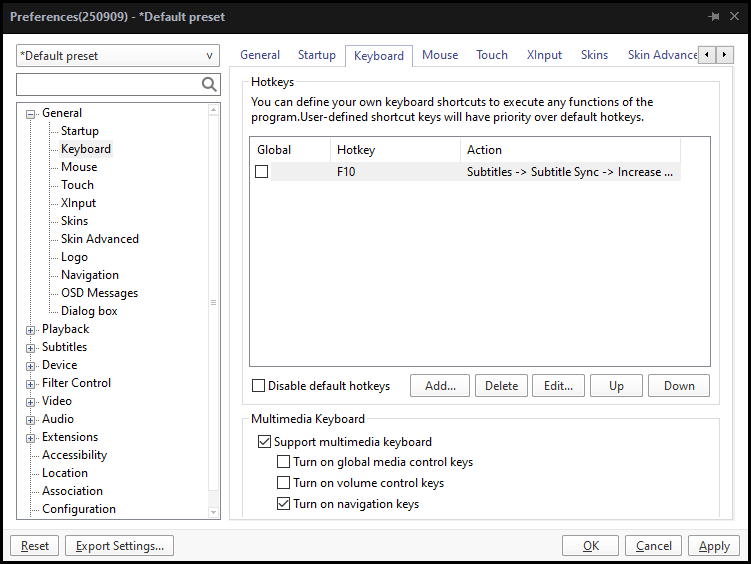
Task: Close the Preferences window
Action: (734, 16)
